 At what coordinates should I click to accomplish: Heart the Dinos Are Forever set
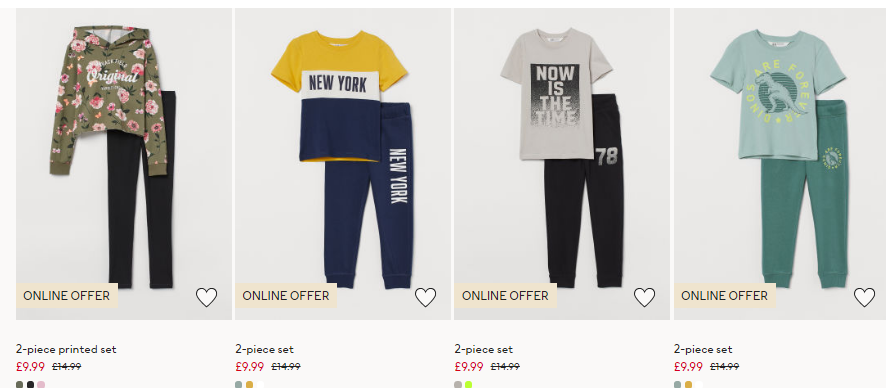coord(864,297)
